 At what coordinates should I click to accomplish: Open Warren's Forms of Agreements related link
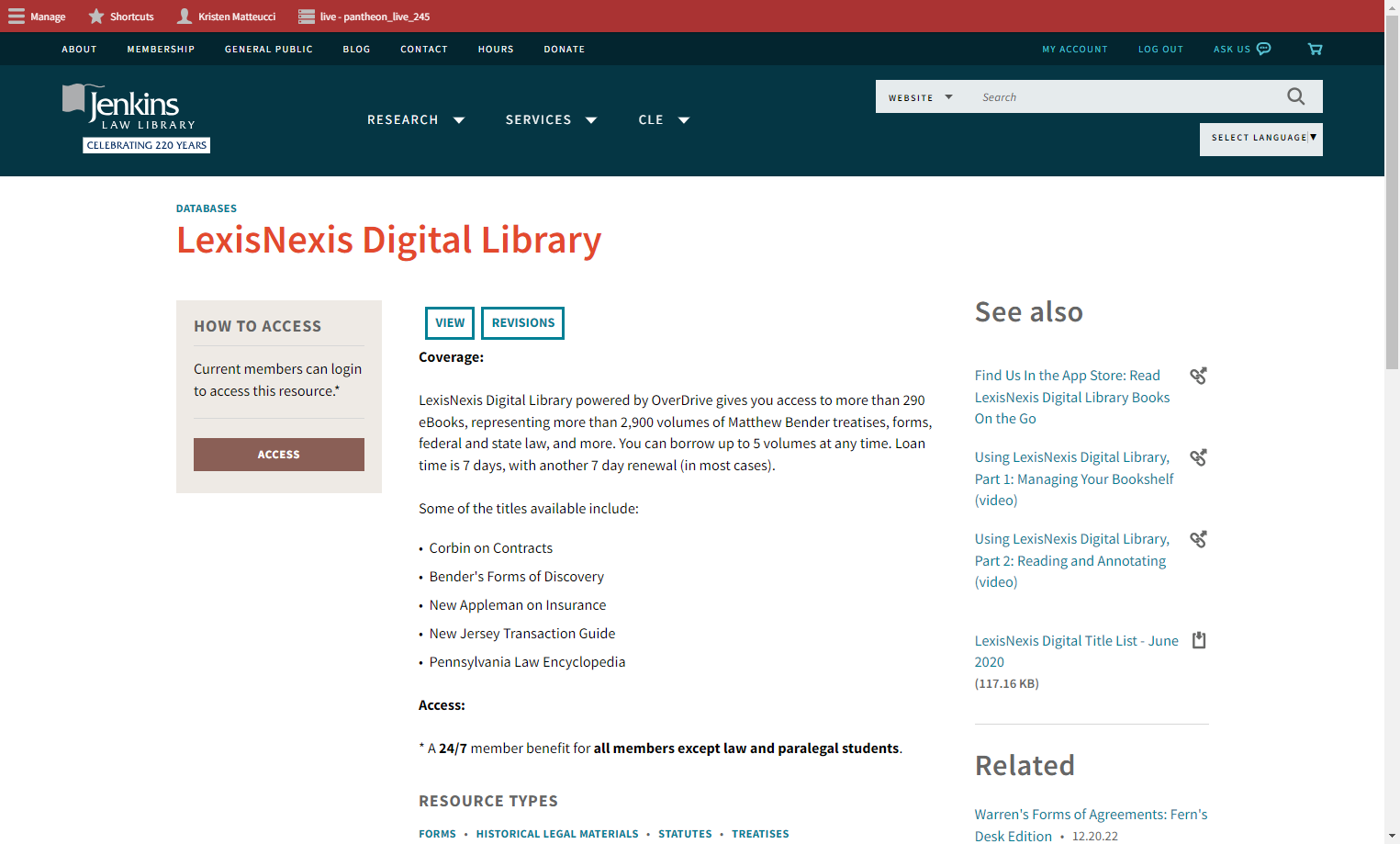tap(1091, 825)
